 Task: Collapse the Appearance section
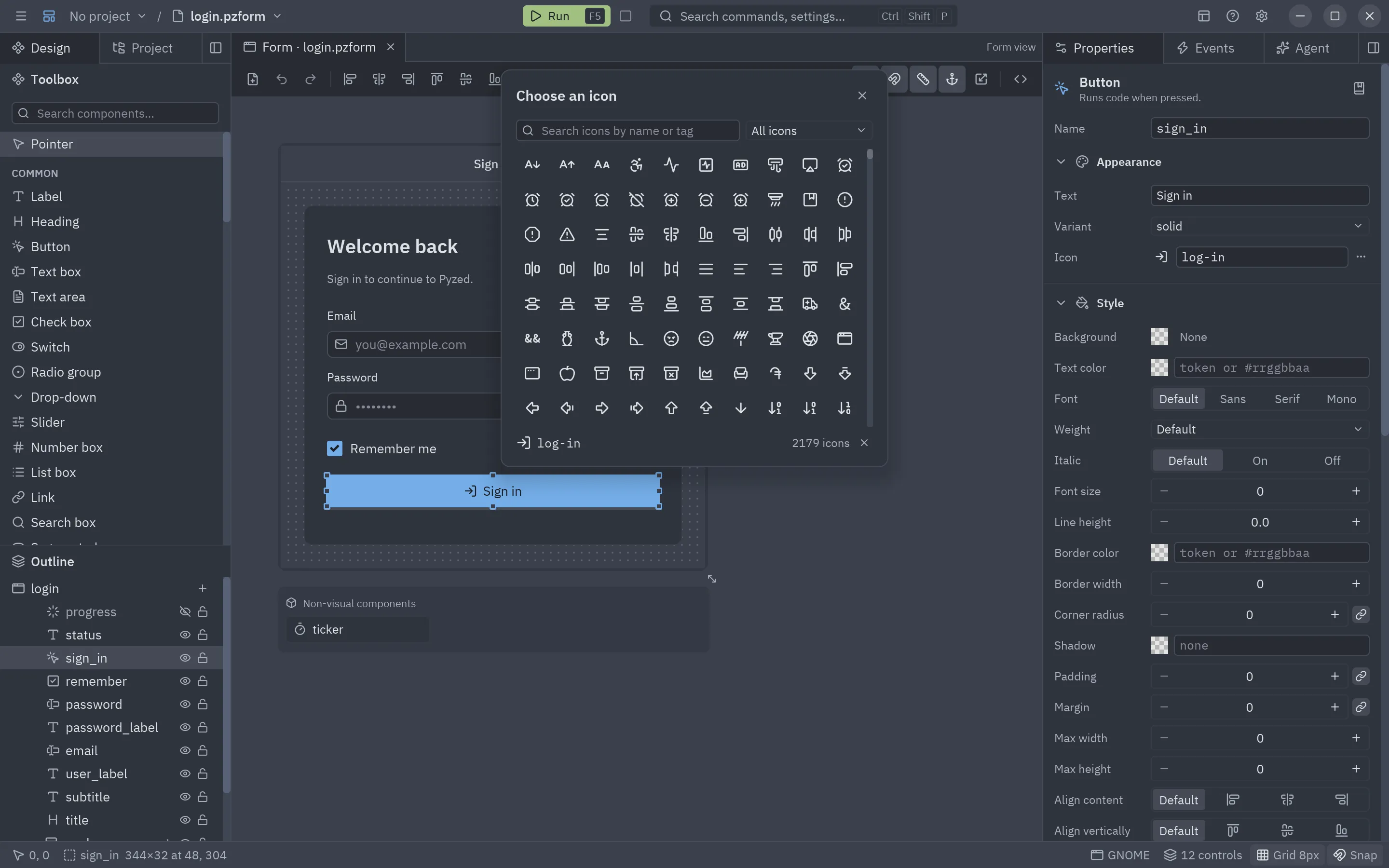(x=1060, y=162)
